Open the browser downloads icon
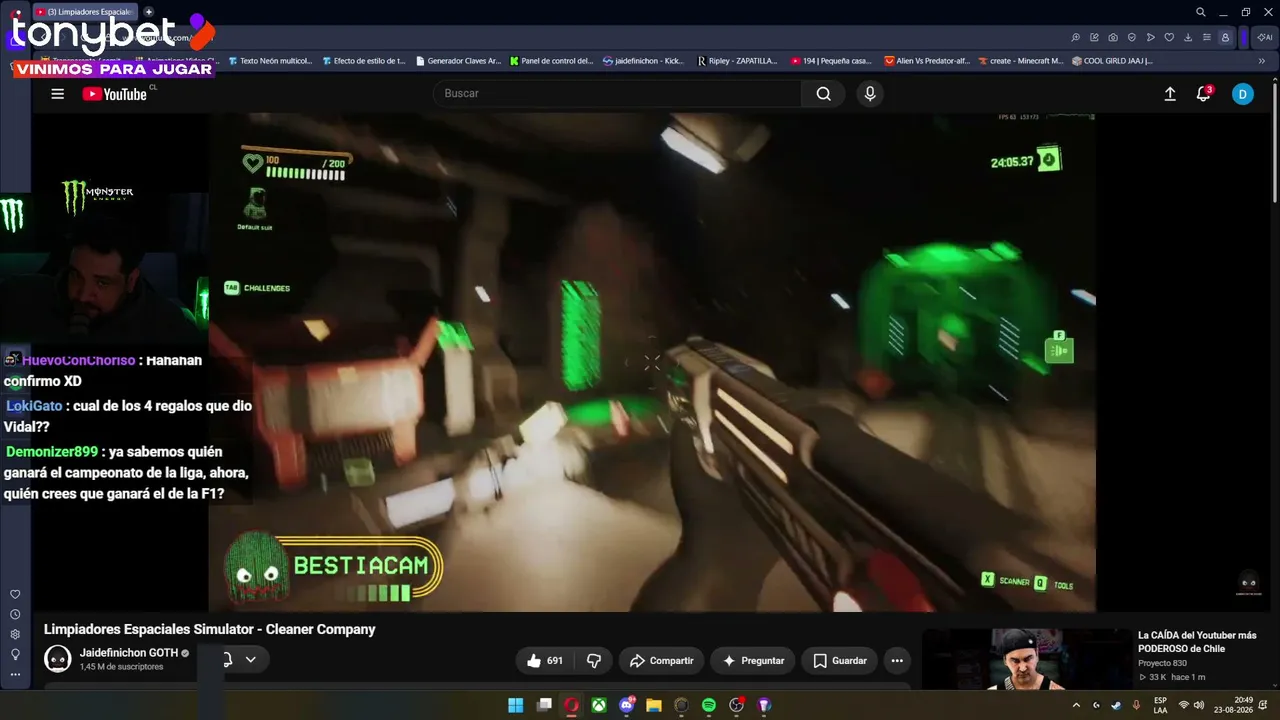 coord(1188,38)
